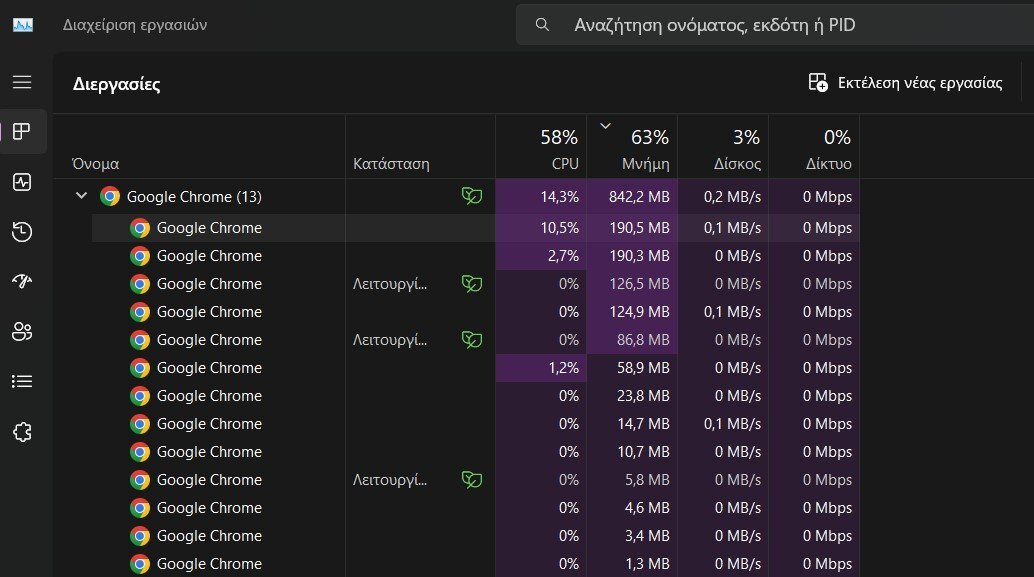
Task: Click Λειτουργί... status in 86,8 MB row
Action: 390,340
